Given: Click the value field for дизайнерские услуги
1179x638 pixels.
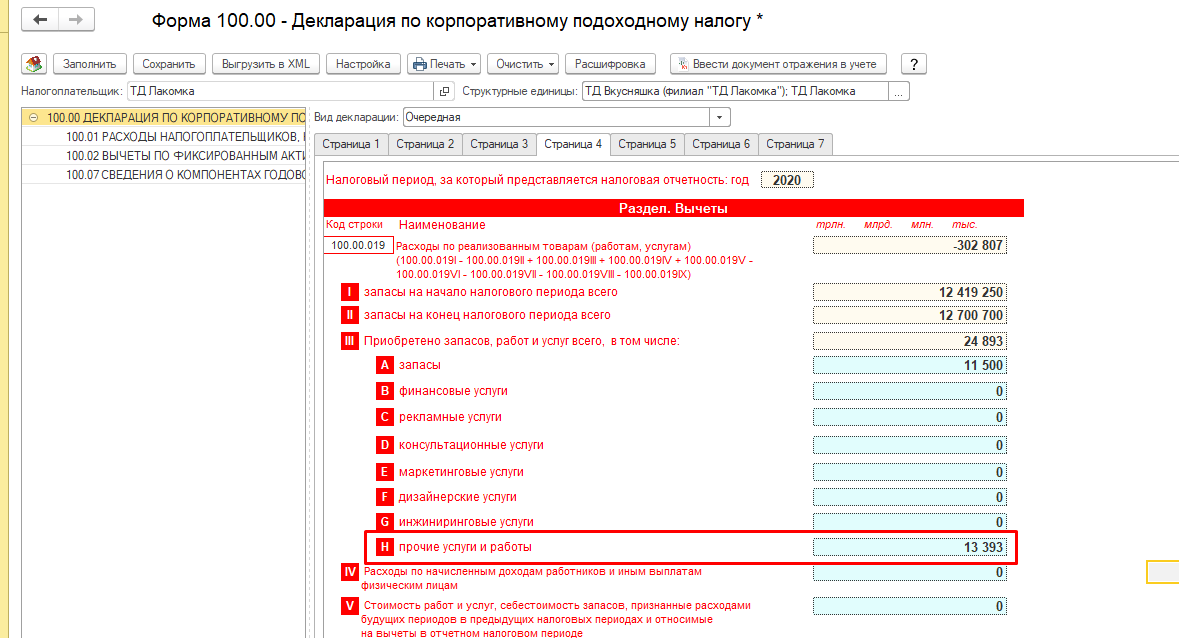Looking at the screenshot, I should (x=910, y=497).
